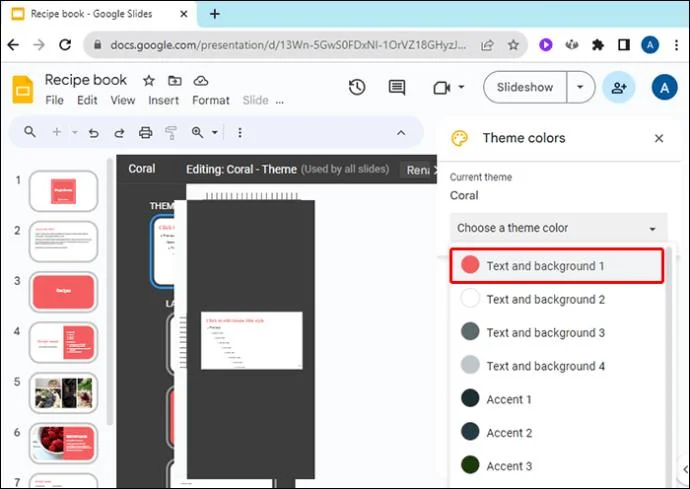The image size is (690, 489).
Task: Click the zoom magnifier tool
Action: tap(197, 132)
